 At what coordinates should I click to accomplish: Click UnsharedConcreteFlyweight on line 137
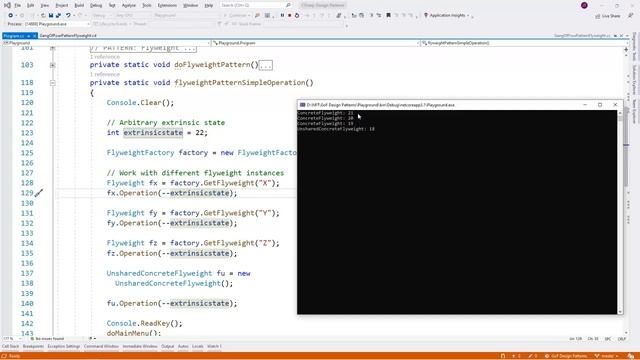[x=159, y=273]
